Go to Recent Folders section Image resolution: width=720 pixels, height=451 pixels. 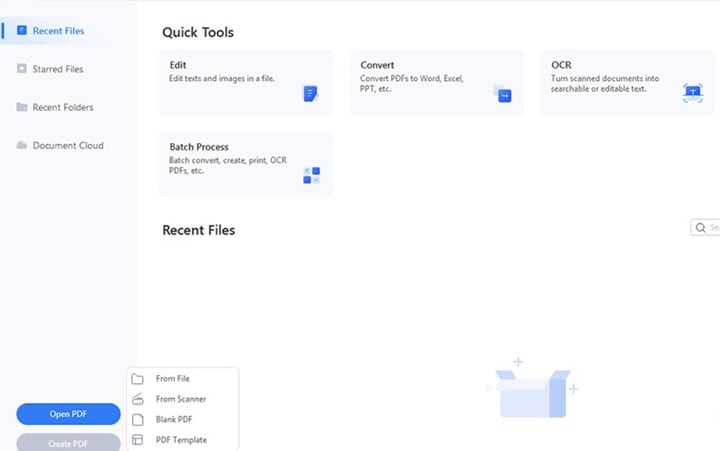[64, 107]
